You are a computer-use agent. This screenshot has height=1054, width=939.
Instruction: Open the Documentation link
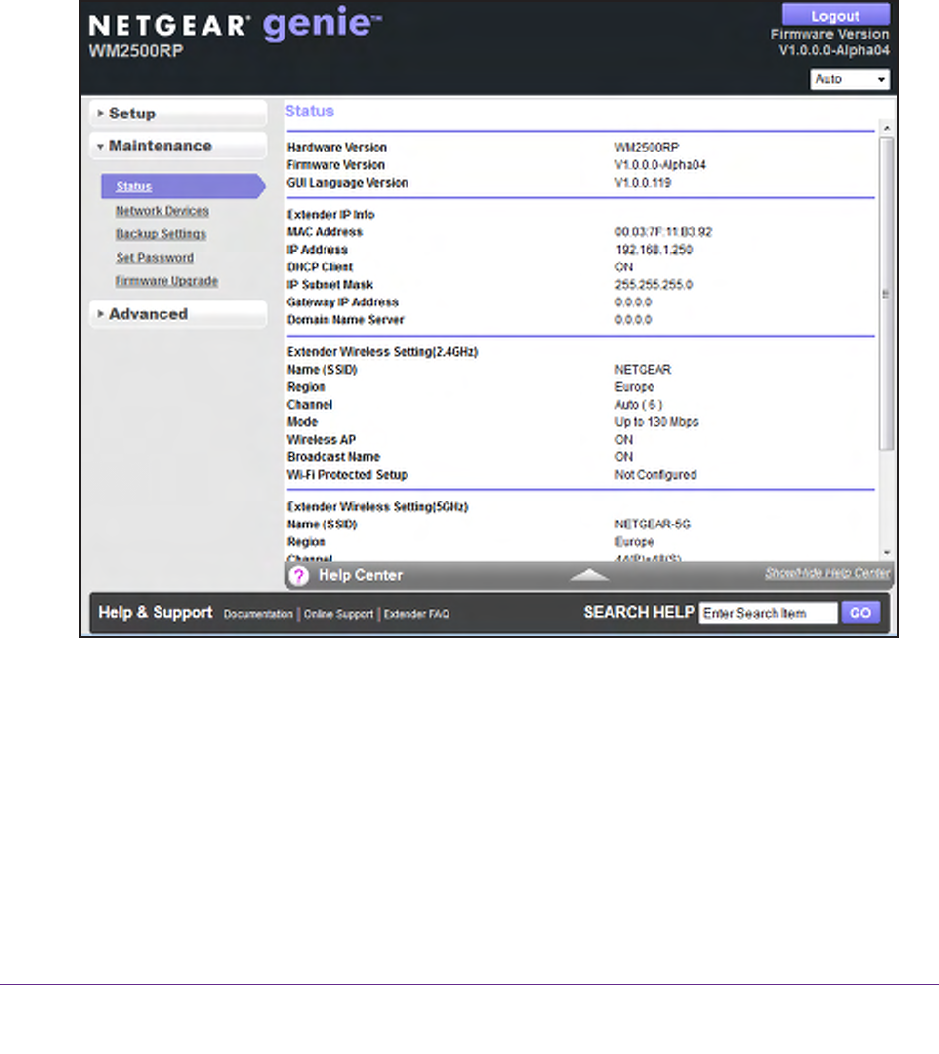[x=258, y=614]
